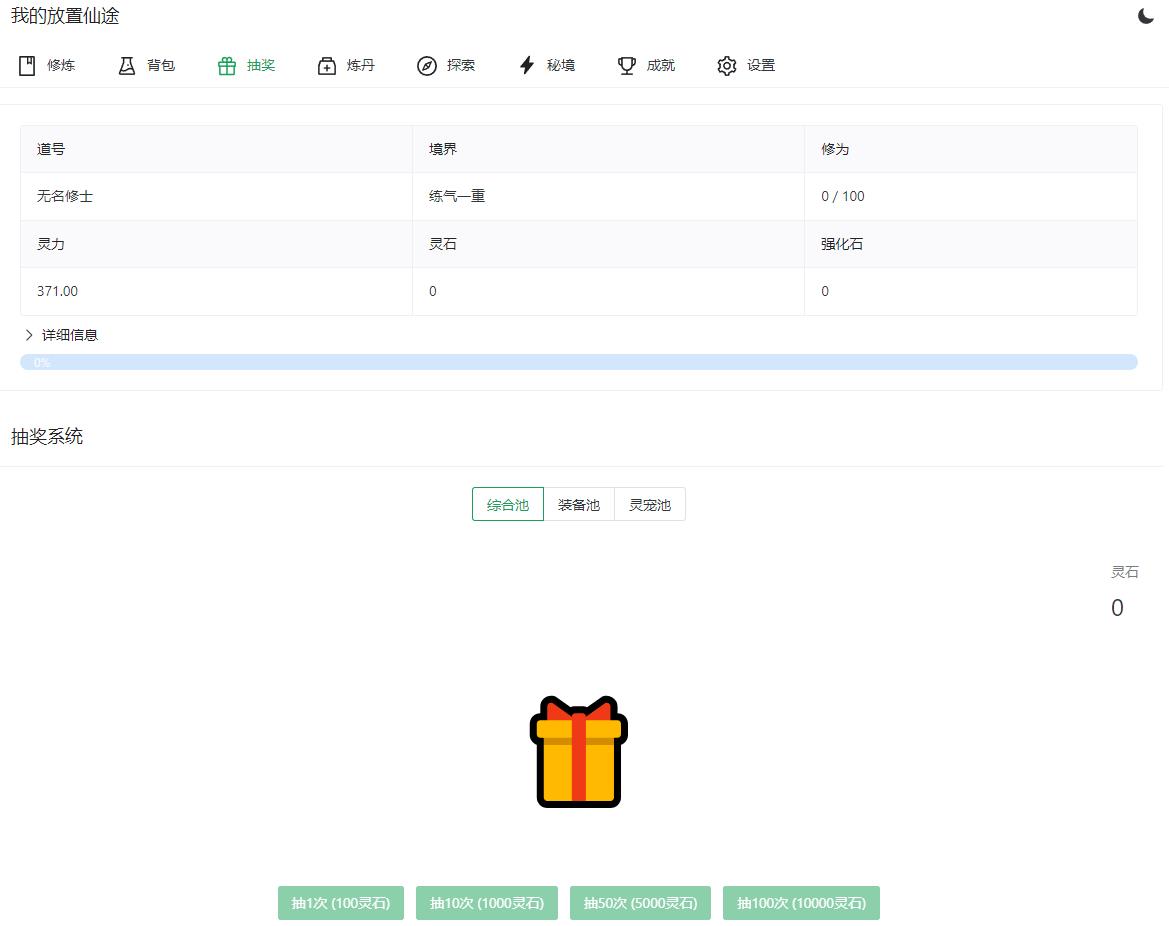
Task: Click the 练气一重 realm cell
Action: tap(608, 196)
